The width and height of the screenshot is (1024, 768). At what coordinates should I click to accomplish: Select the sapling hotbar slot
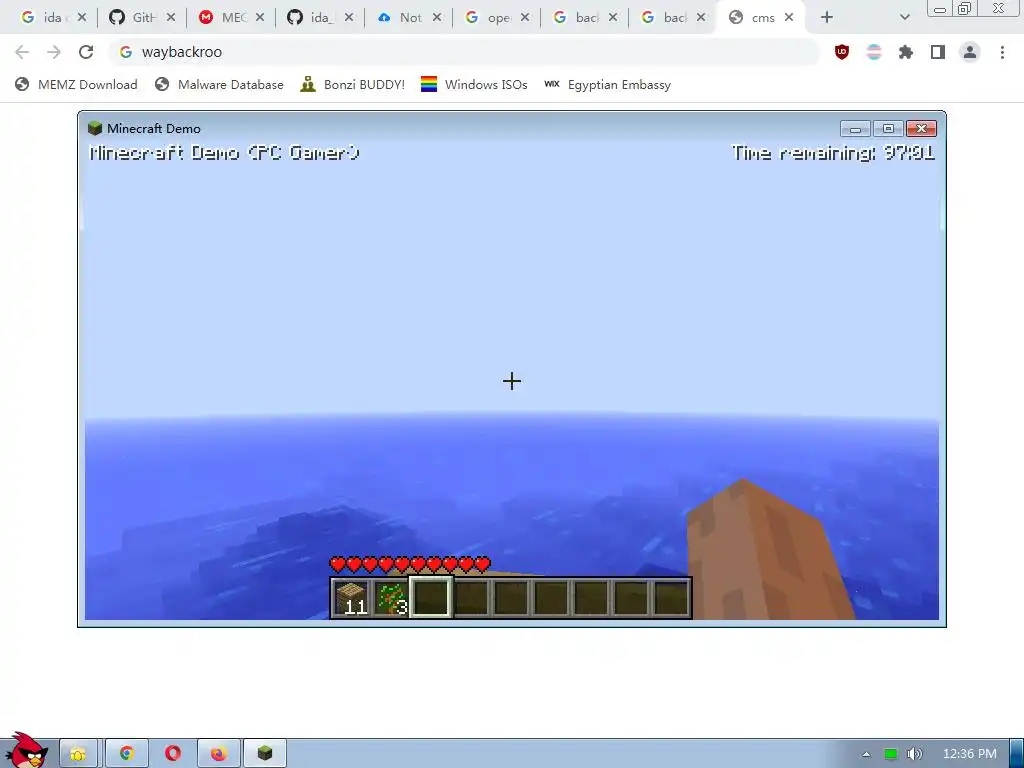(x=391, y=598)
